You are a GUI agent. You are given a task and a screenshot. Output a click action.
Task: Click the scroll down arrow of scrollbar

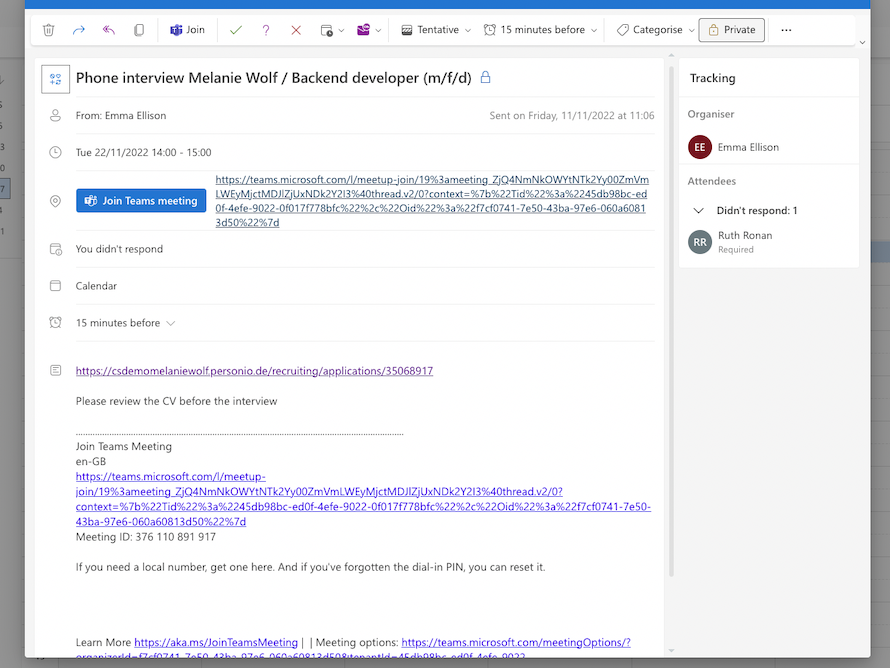point(671,651)
